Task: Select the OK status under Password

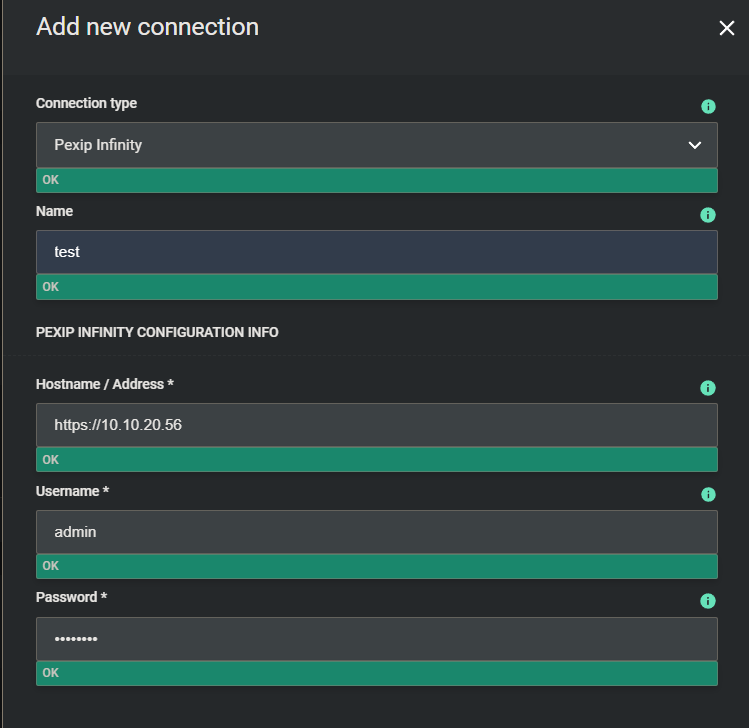Action: pyautogui.click(x=376, y=673)
